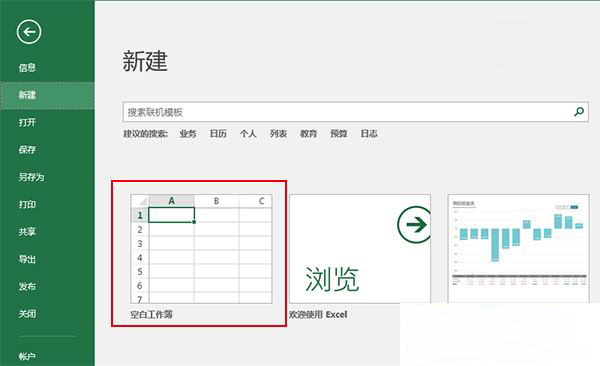Image resolution: width=600 pixels, height=366 pixels.
Task: Open the 欢迎使用 Excel tour tile
Action: (x=360, y=249)
